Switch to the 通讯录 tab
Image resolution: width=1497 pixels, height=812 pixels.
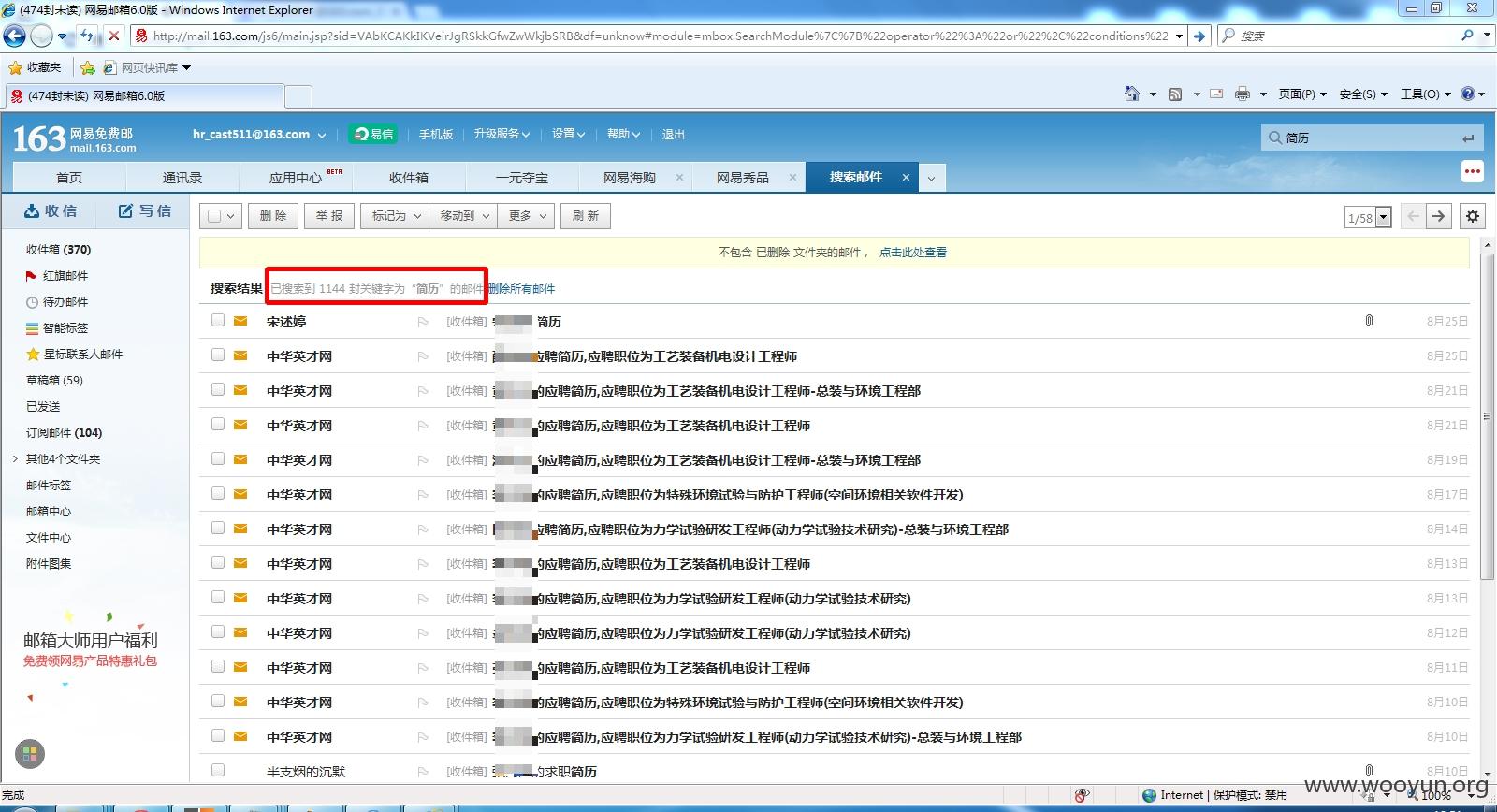pyautogui.click(x=182, y=178)
